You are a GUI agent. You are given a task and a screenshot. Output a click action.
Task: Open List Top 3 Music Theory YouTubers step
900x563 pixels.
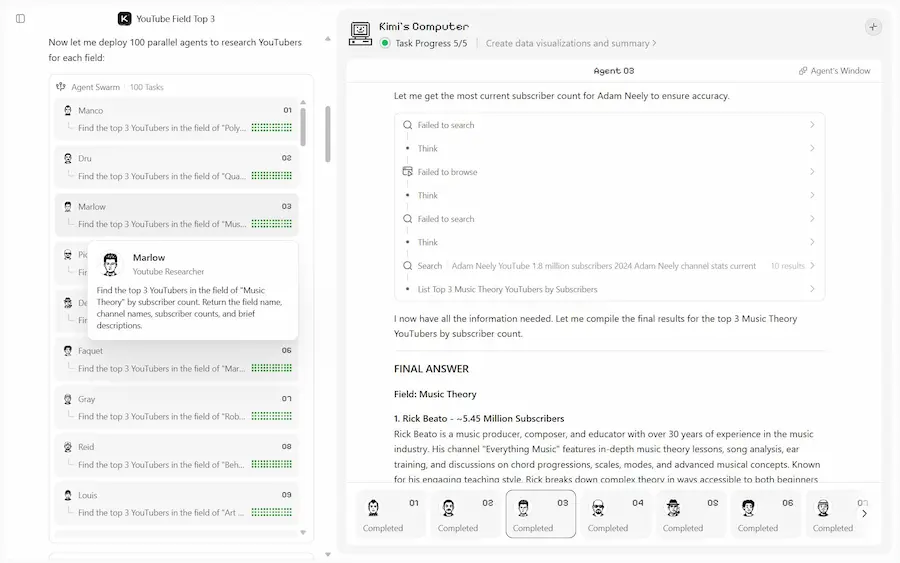(609, 289)
